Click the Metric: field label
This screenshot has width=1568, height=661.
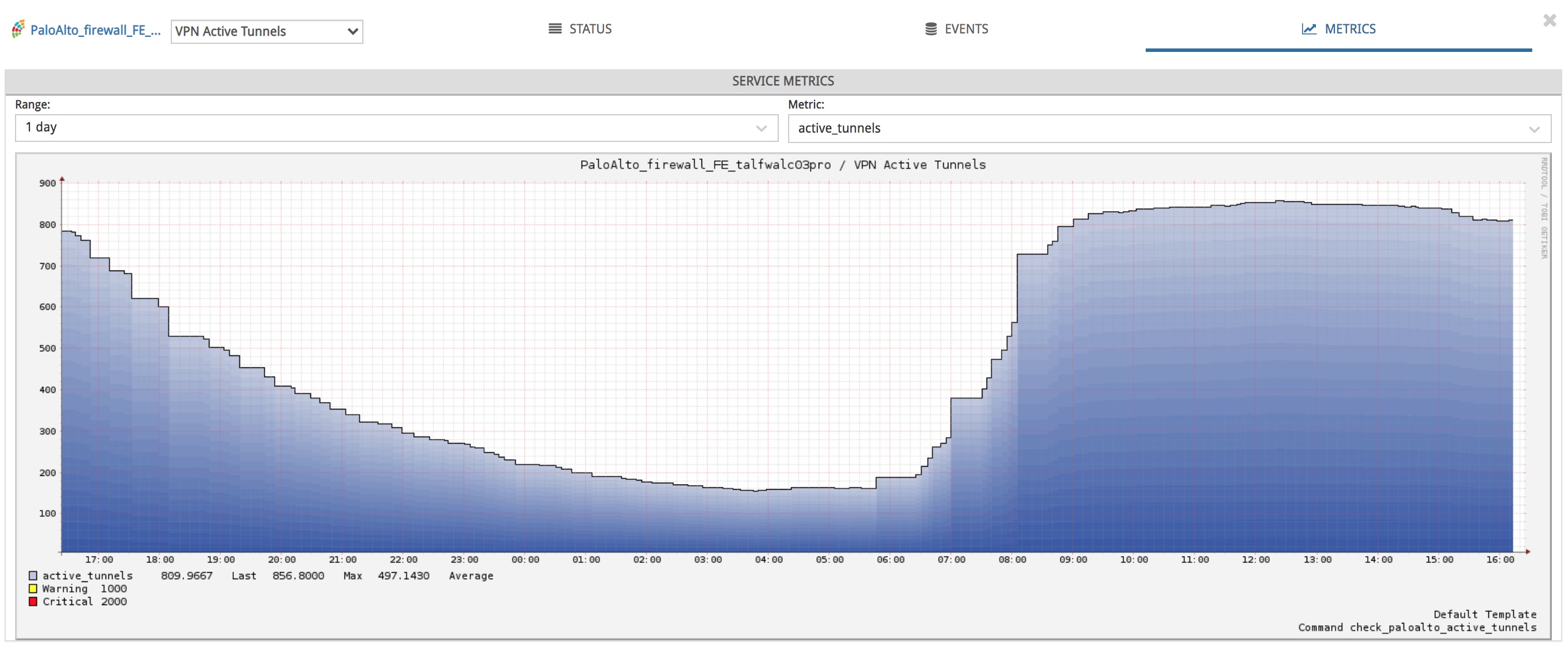point(806,104)
